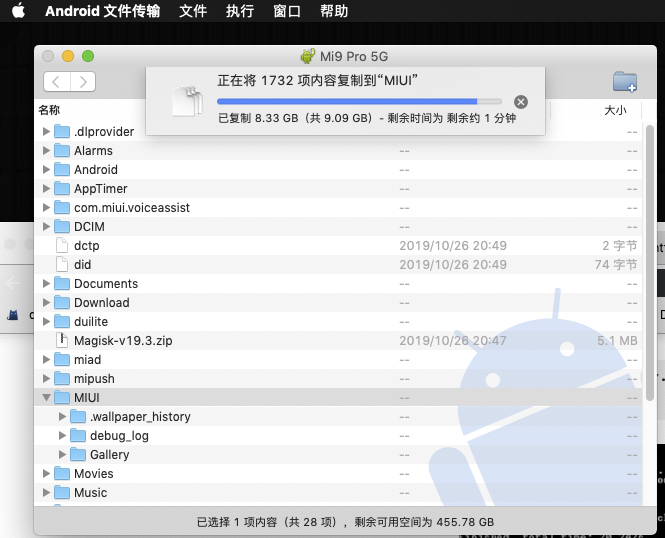The height and width of the screenshot is (538, 665).
Task: Select the Magisk-v19.3.zip file name
Action: point(123,340)
